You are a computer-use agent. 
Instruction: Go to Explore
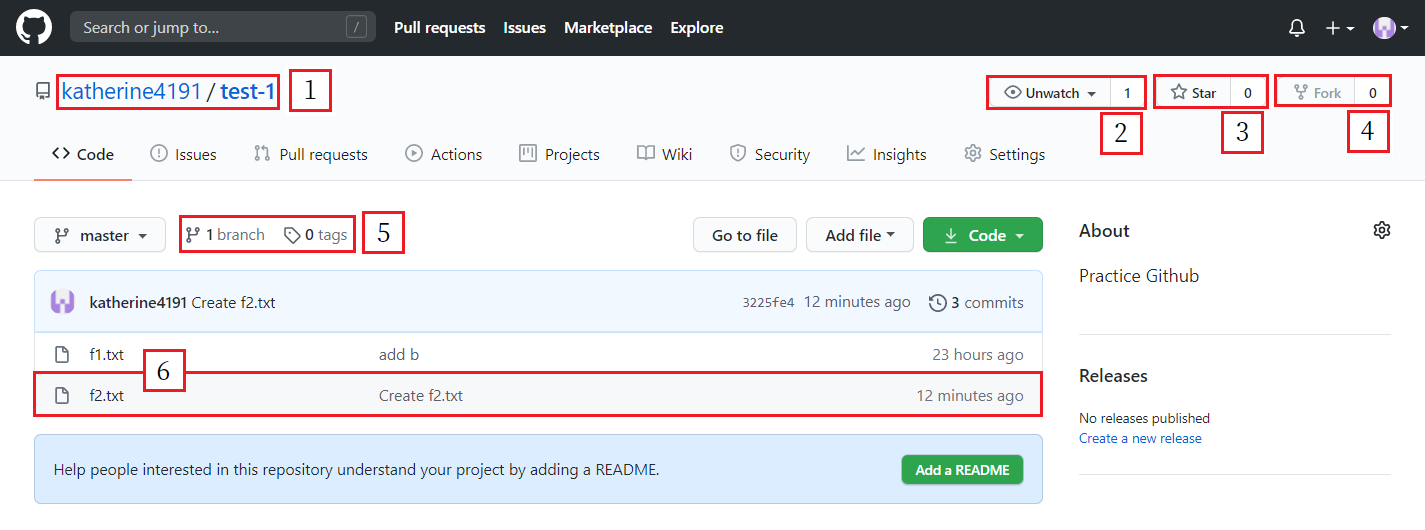point(697,28)
